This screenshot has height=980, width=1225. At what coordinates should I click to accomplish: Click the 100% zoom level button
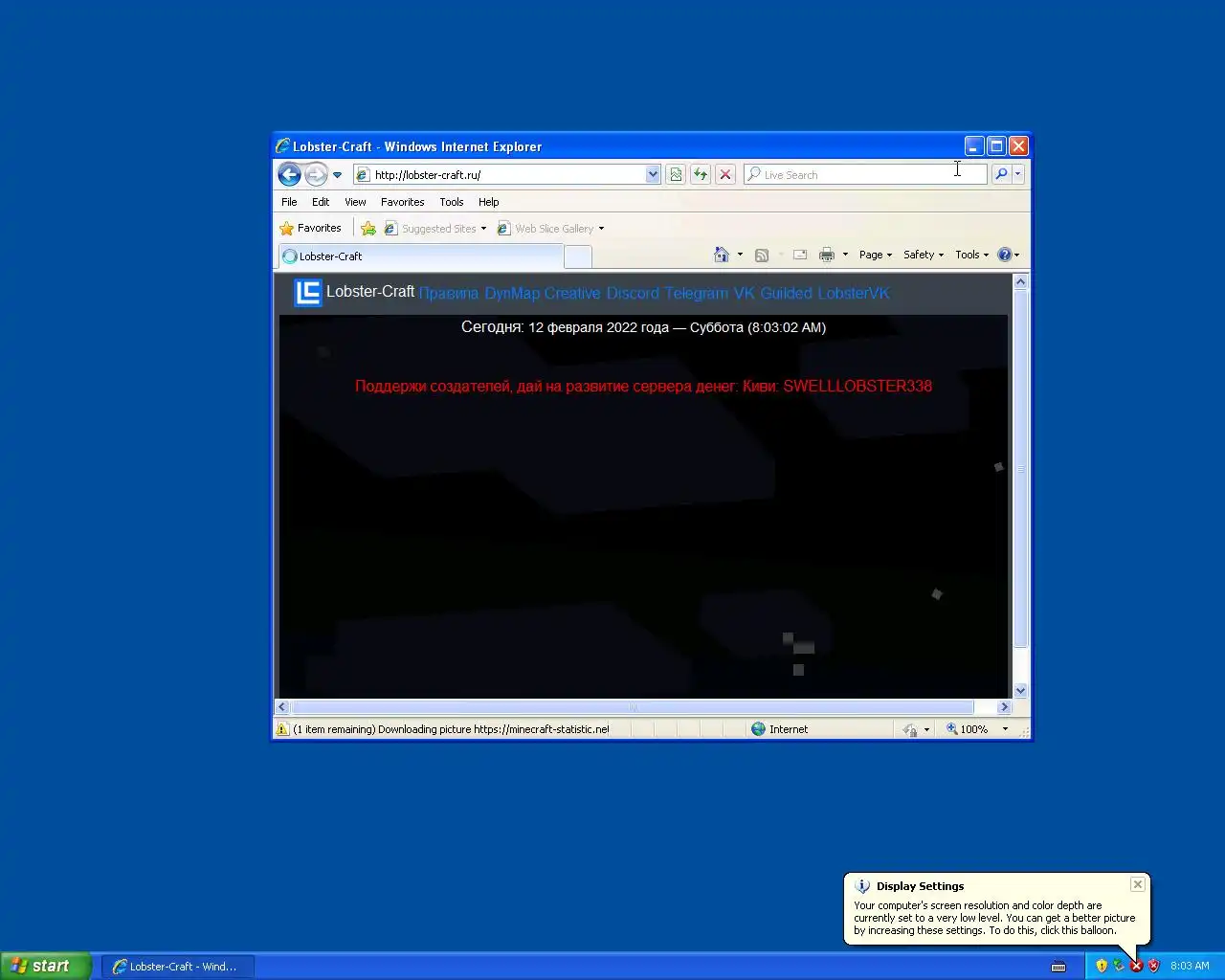[x=968, y=729]
